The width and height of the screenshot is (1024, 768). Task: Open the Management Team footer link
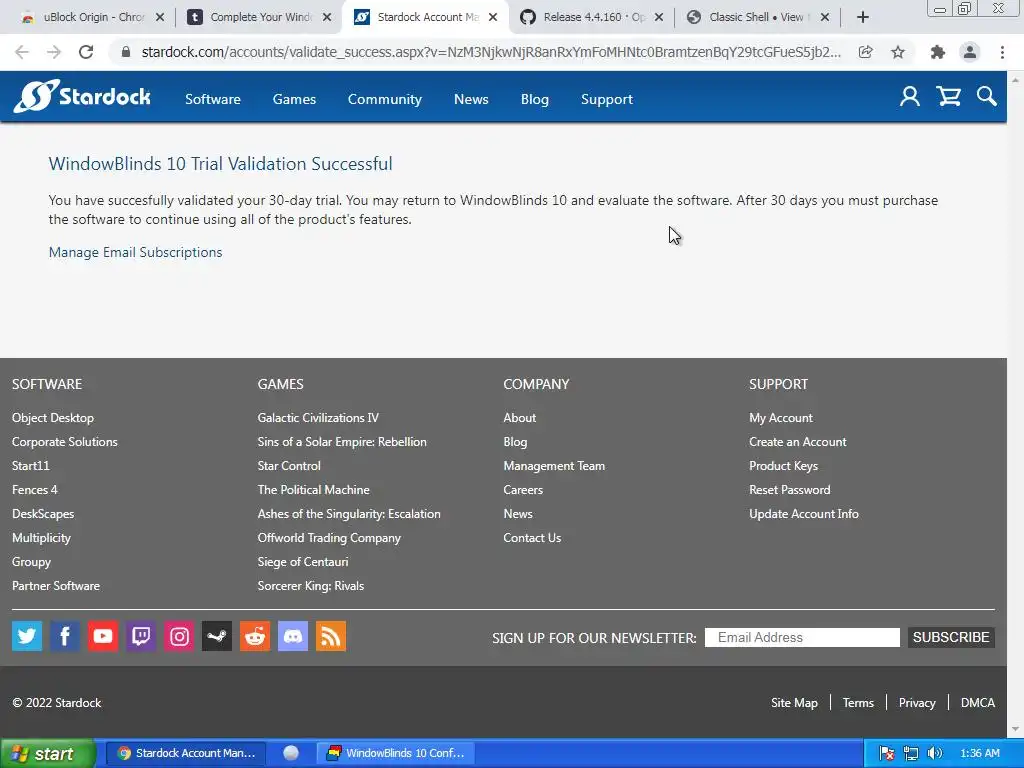click(x=554, y=466)
